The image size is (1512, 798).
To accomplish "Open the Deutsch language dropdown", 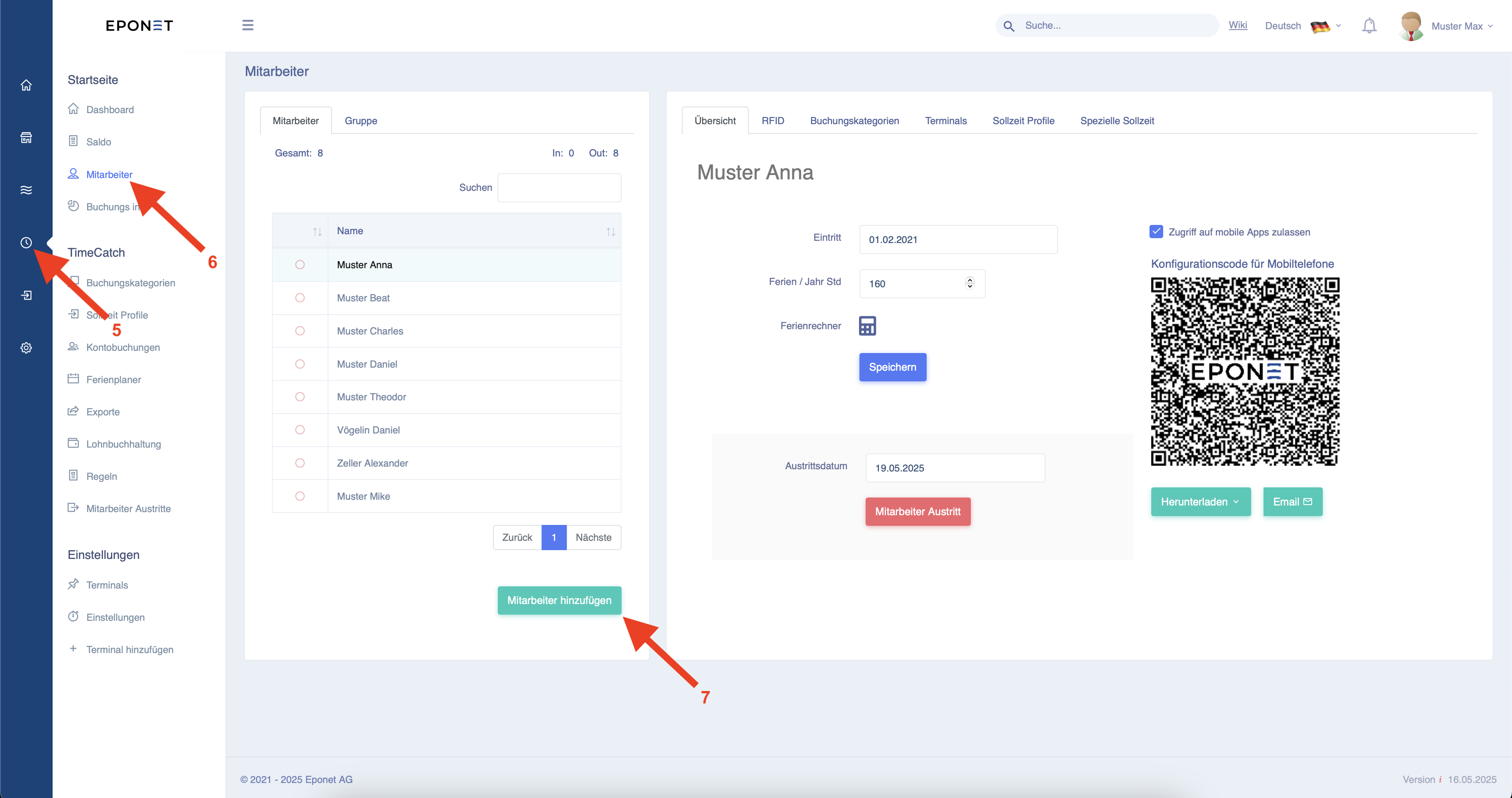I will [x=1302, y=26].
